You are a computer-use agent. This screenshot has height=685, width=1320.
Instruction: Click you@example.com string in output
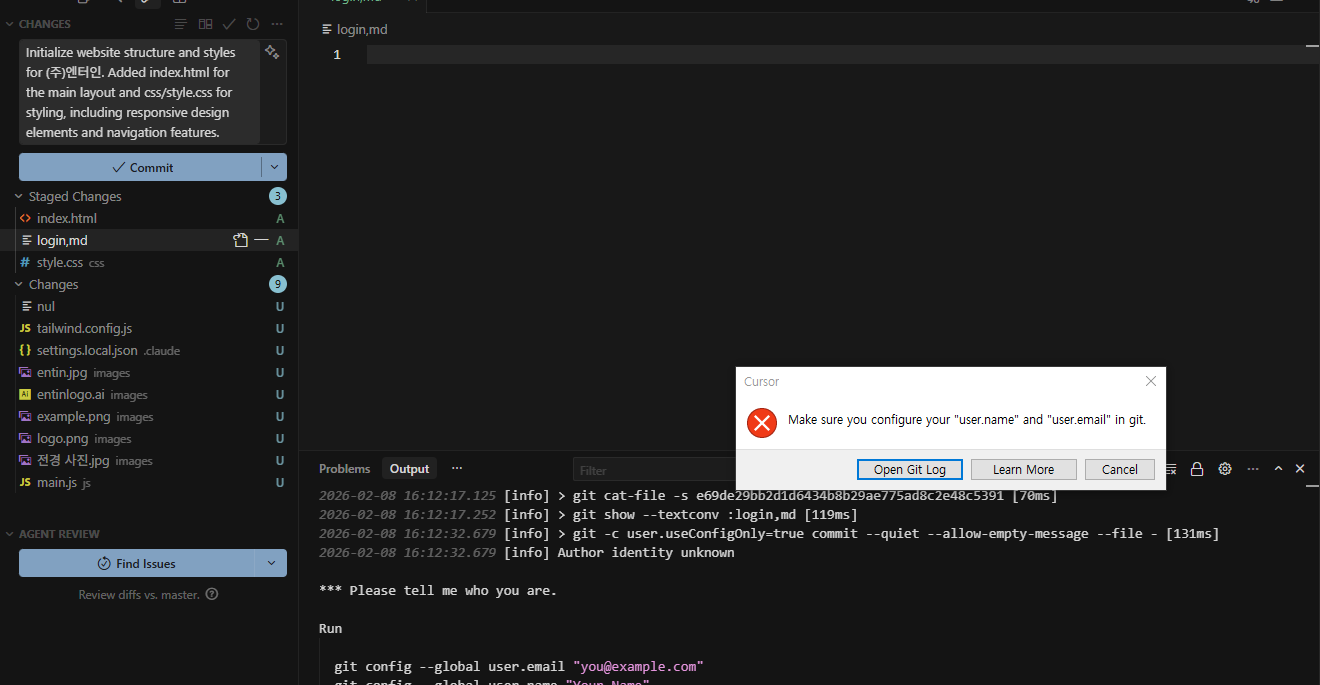tap(638, 665)
